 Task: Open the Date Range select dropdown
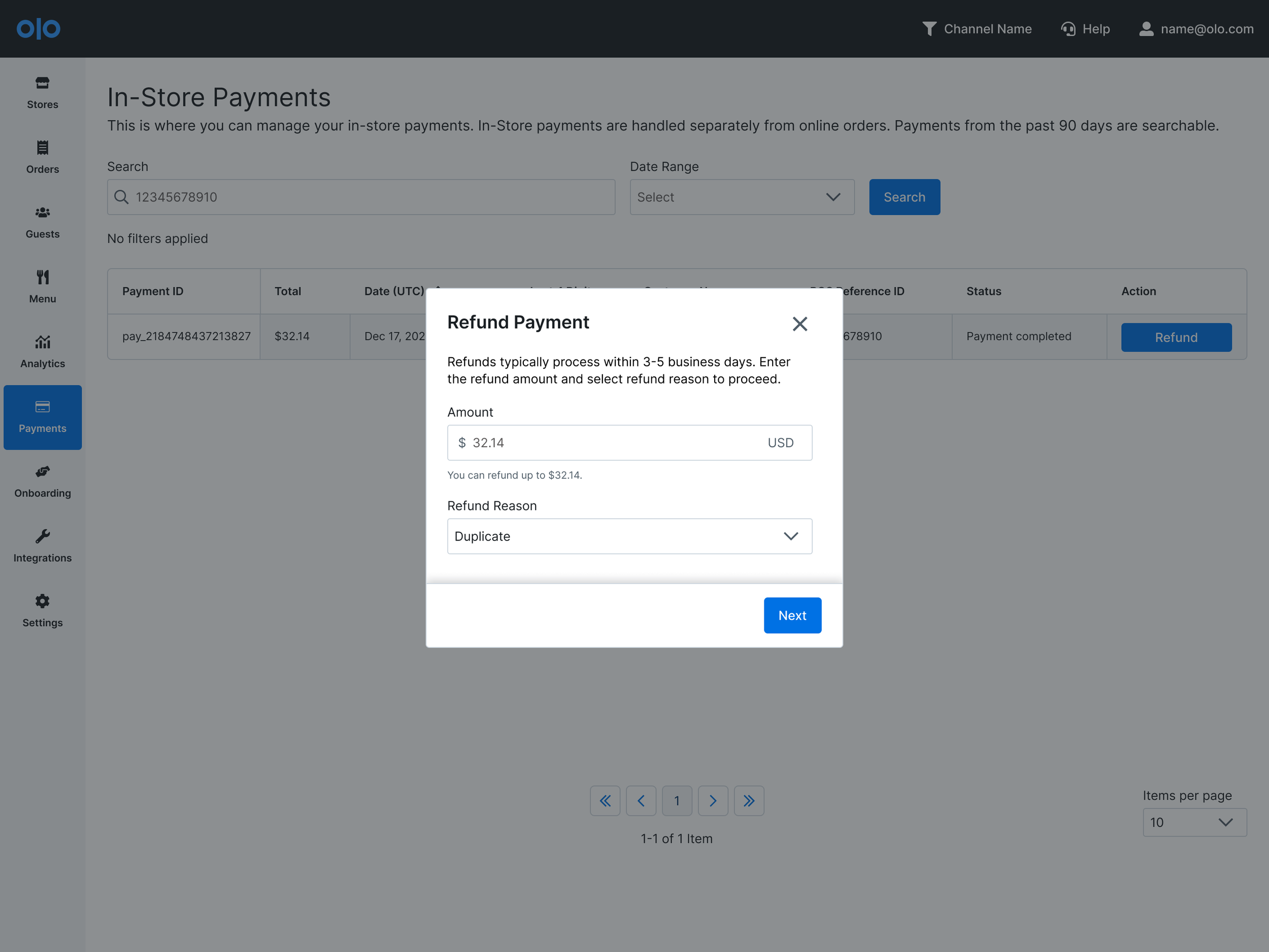[x=742, y=197]
